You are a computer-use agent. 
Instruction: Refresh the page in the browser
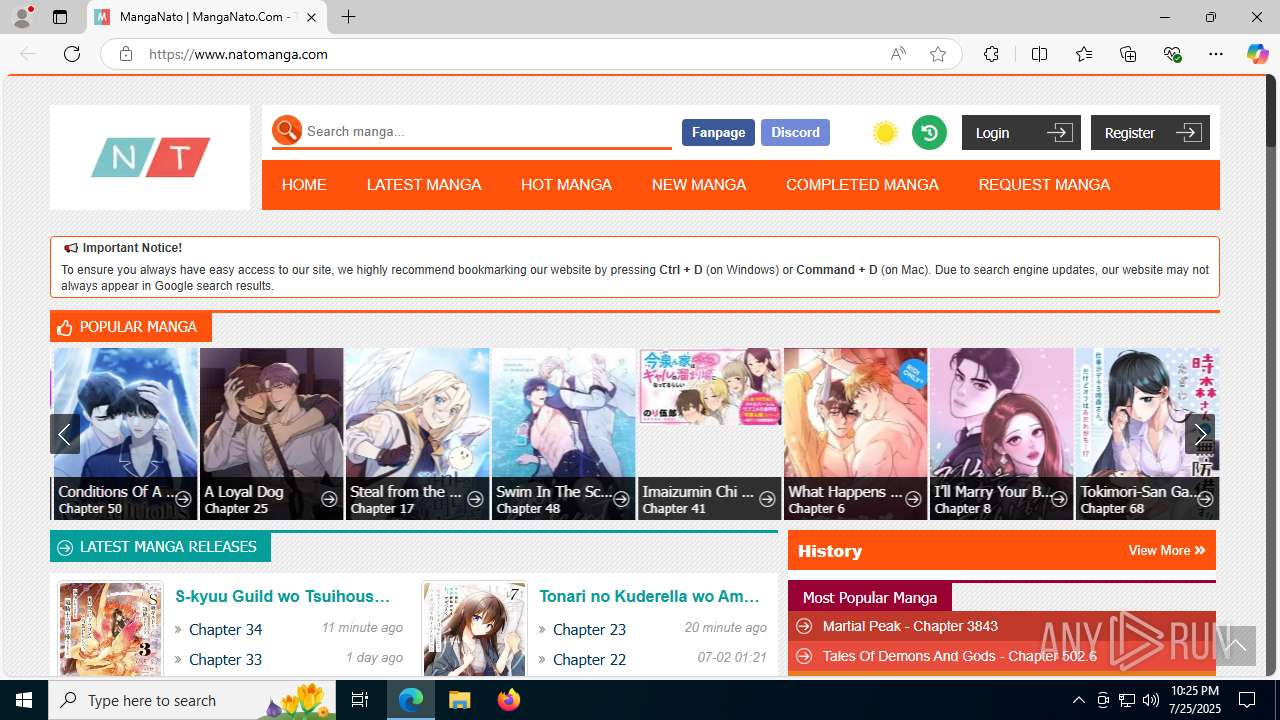click(72, 54)
